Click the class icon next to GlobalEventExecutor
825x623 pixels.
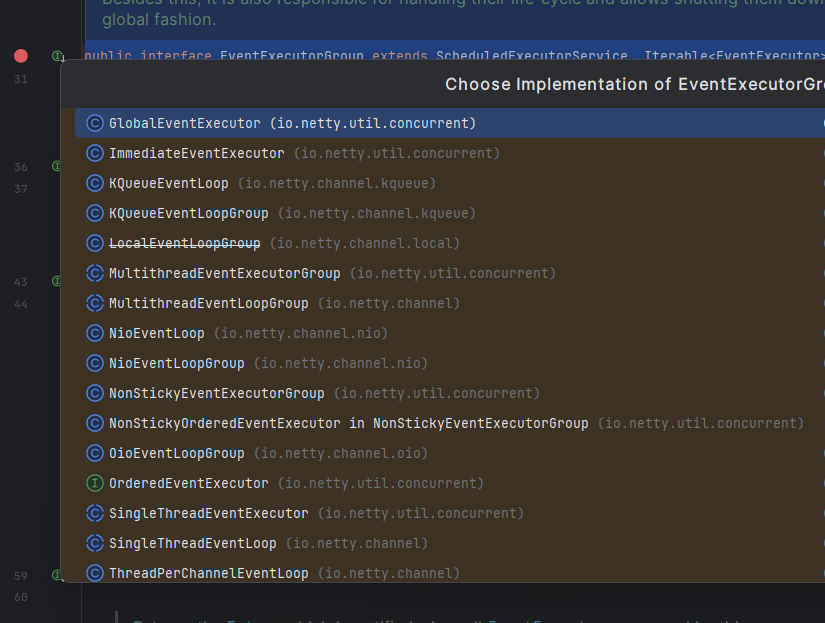click(x=95, y=123)
